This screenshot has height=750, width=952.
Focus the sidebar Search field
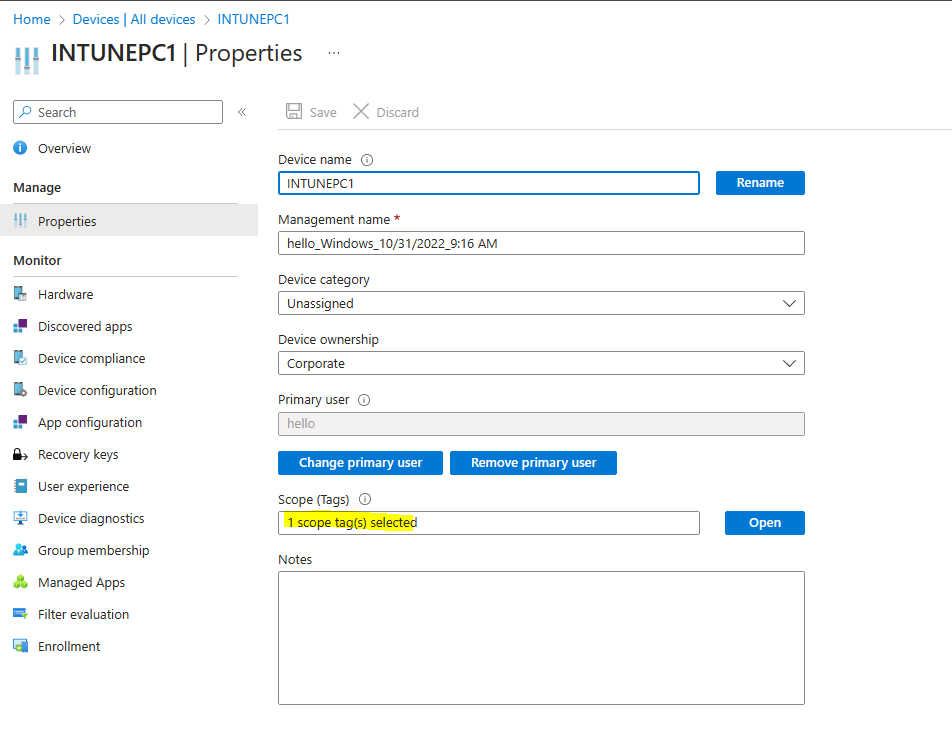click(x=118, y=112)
